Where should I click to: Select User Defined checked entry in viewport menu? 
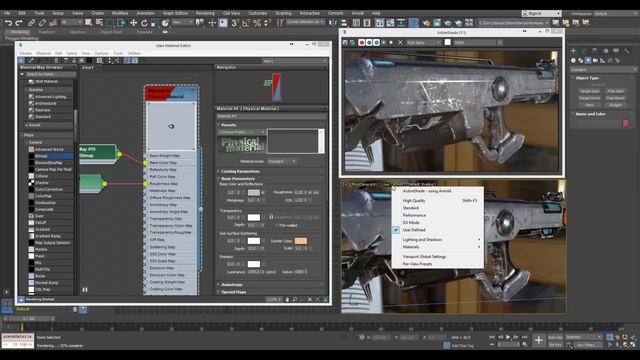(414, 230)
